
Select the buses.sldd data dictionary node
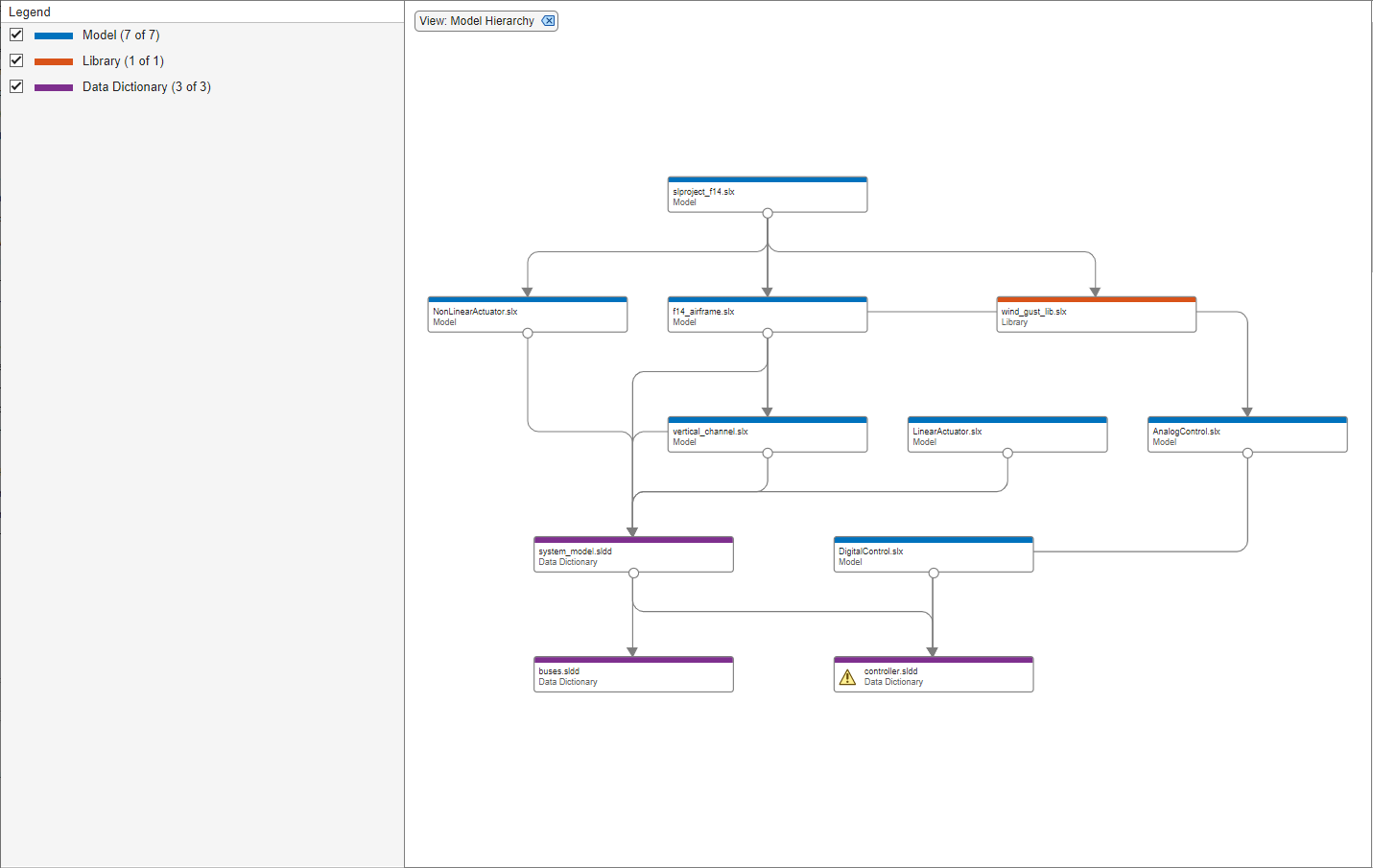click(633, 673)
